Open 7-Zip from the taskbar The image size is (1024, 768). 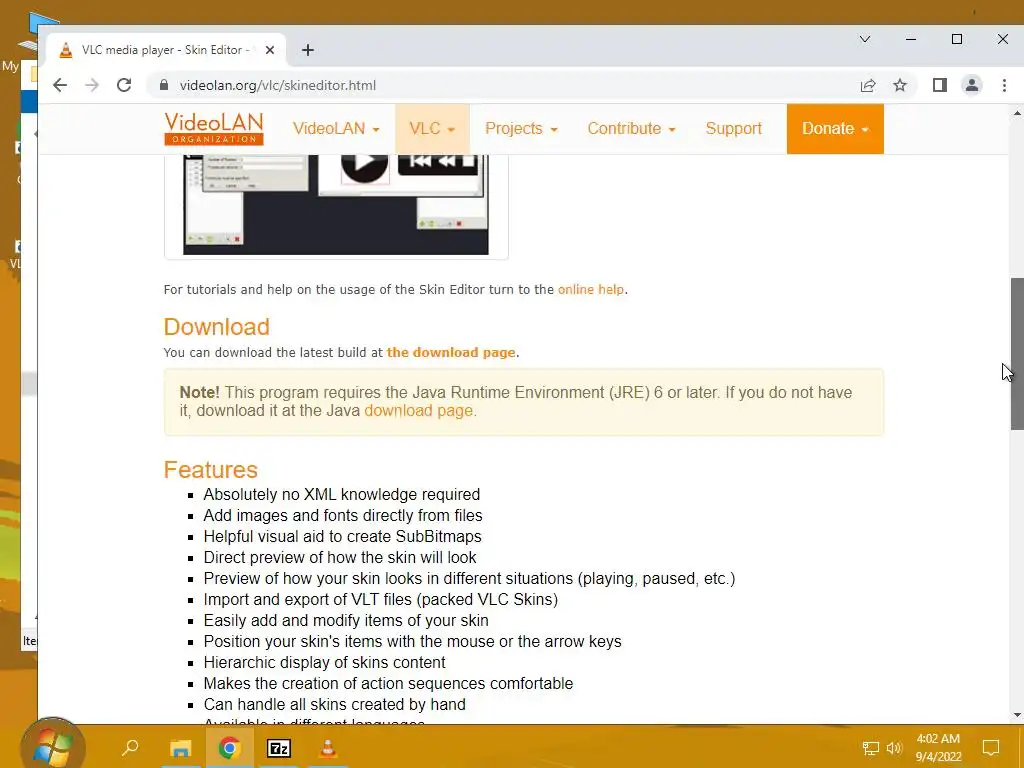[279, 748]
